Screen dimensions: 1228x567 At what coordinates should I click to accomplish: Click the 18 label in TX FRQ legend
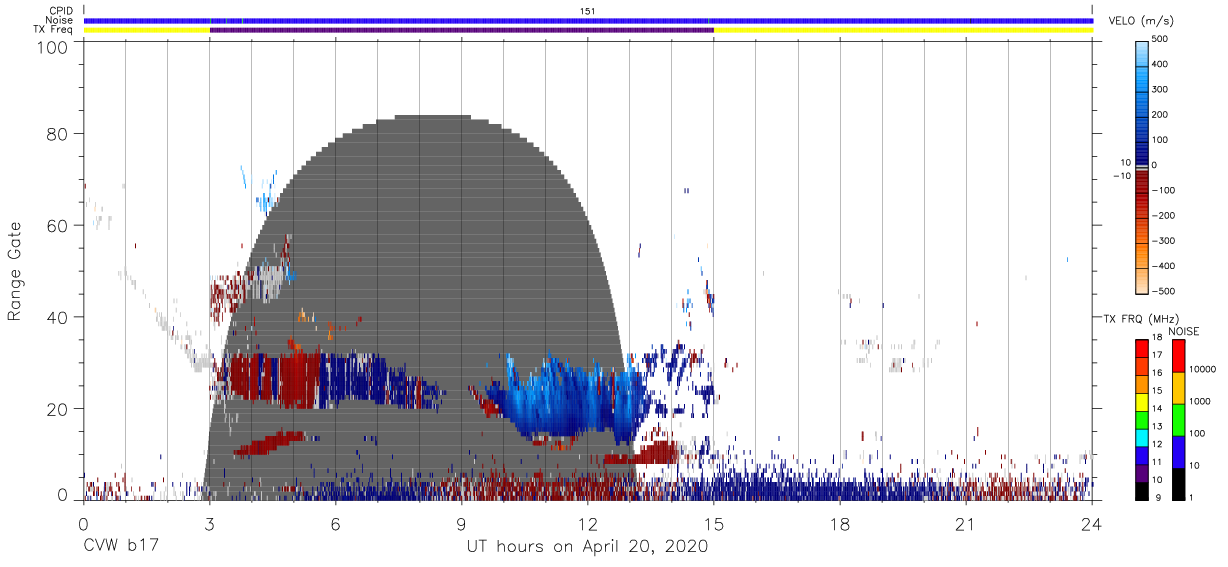(1156, 339)
